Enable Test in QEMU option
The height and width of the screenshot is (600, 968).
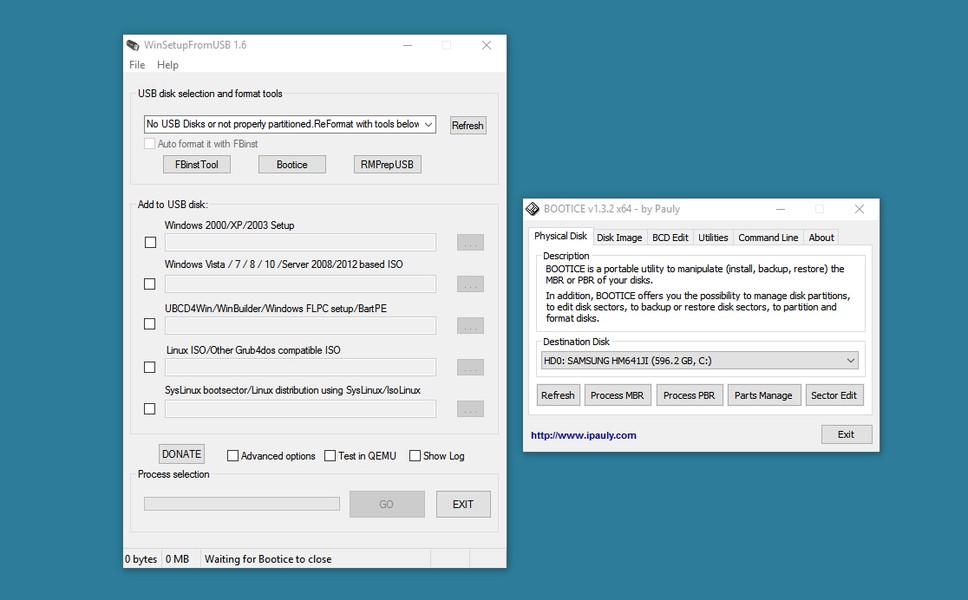[x=330, y=456]
